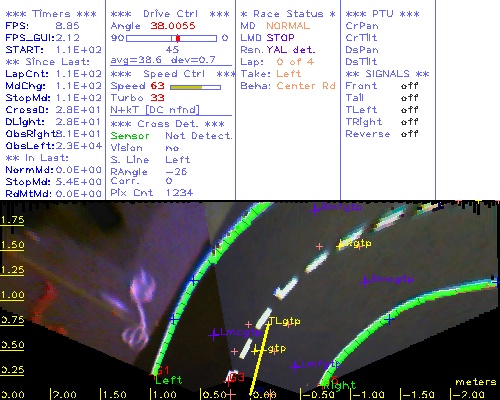The width and height of the screenshot is (500, 400).
Task: Click the PTU panel header
Action: pos(382,14)
